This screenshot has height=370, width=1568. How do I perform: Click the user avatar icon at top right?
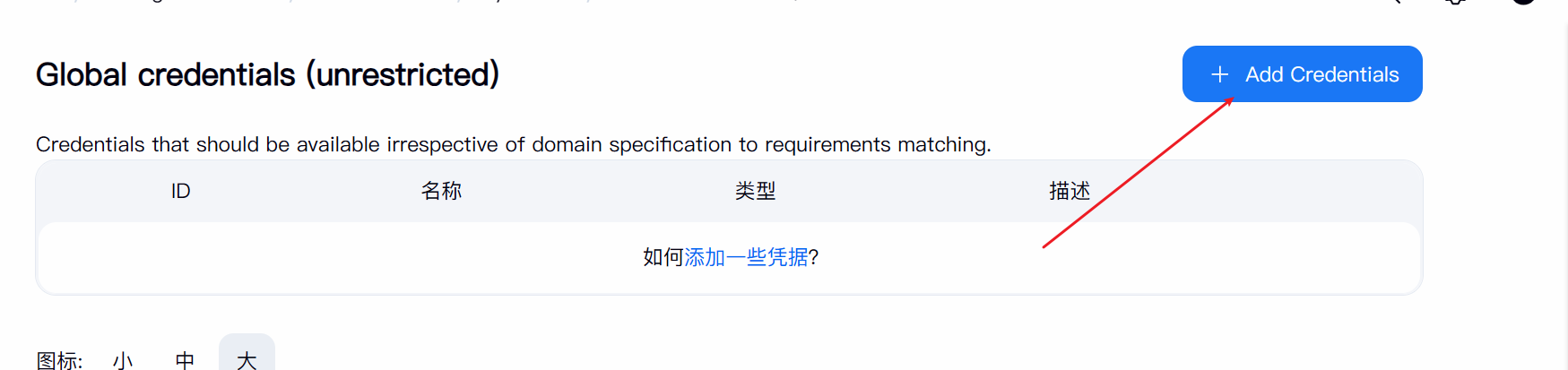click(1523, 2)
